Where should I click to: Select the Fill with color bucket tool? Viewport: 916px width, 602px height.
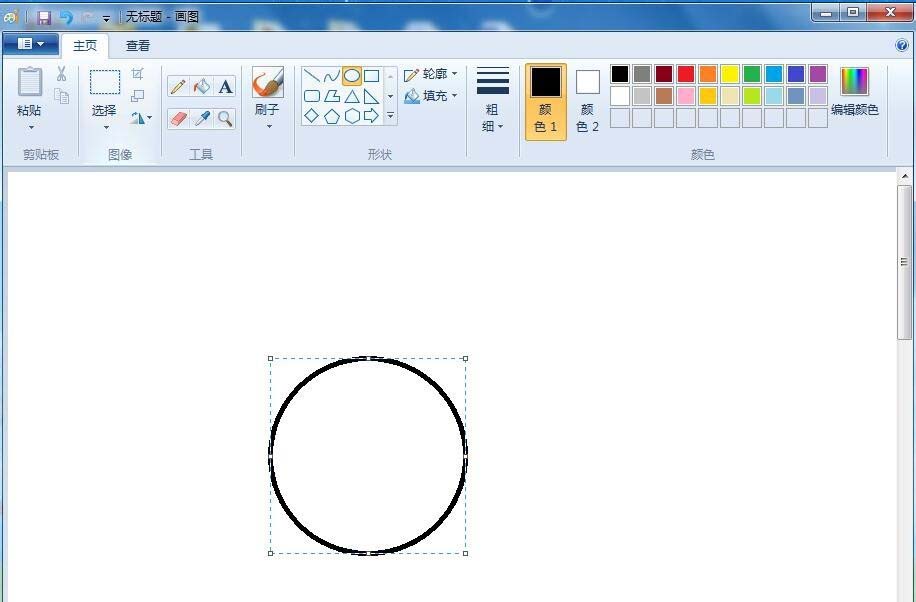(202, 87)
